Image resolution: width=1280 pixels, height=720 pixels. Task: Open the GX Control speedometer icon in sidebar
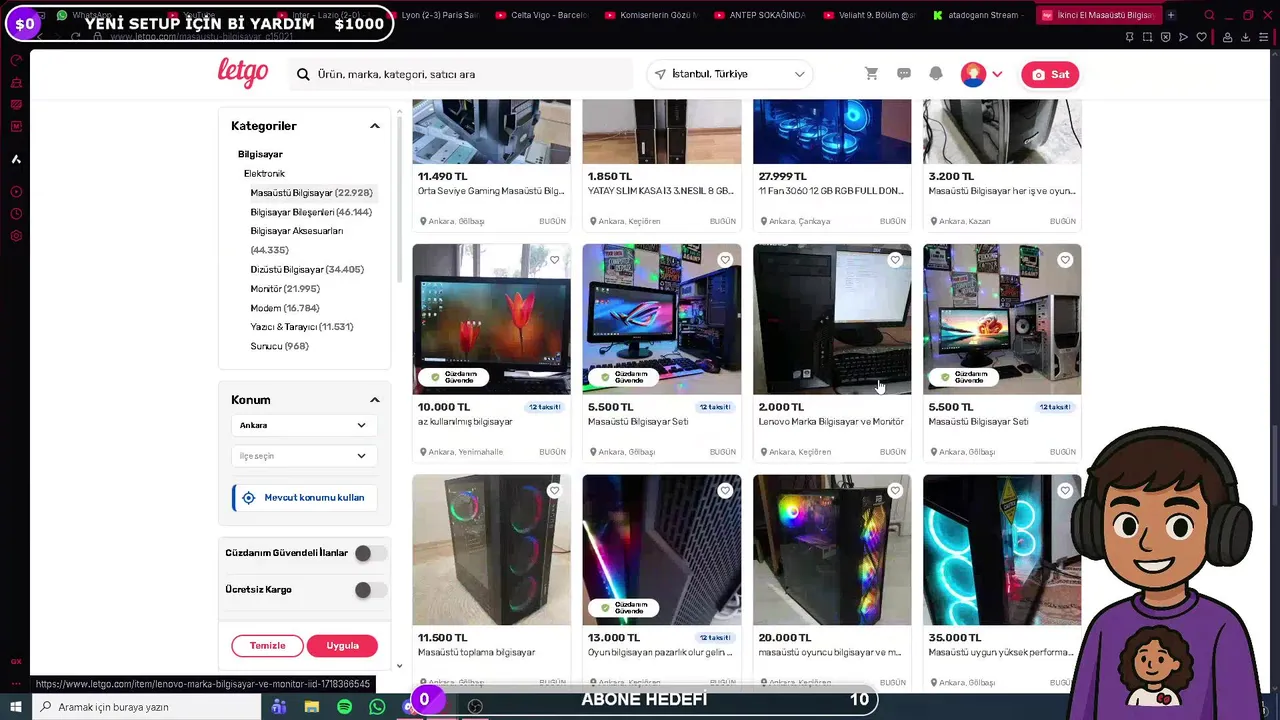(16, 60)
